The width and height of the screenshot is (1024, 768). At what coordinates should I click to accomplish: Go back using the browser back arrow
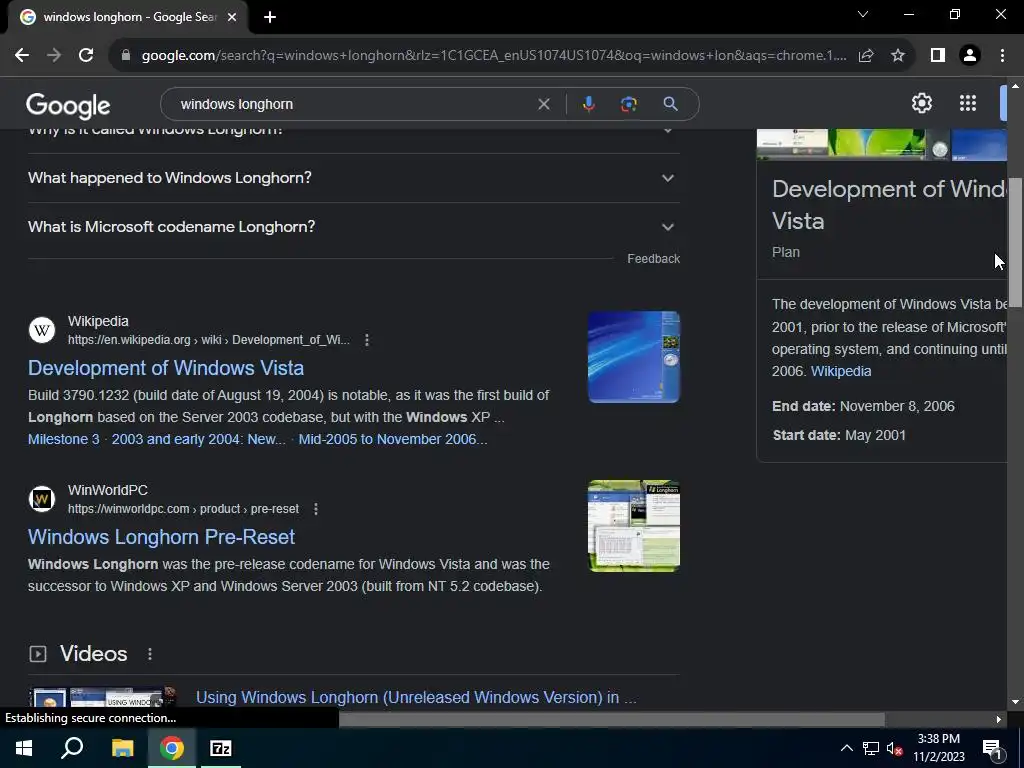(22, 56)
